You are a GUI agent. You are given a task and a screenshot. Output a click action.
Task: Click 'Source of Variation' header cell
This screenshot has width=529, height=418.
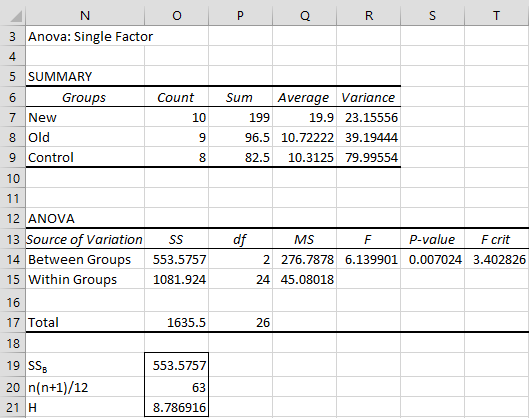(85, 239)
